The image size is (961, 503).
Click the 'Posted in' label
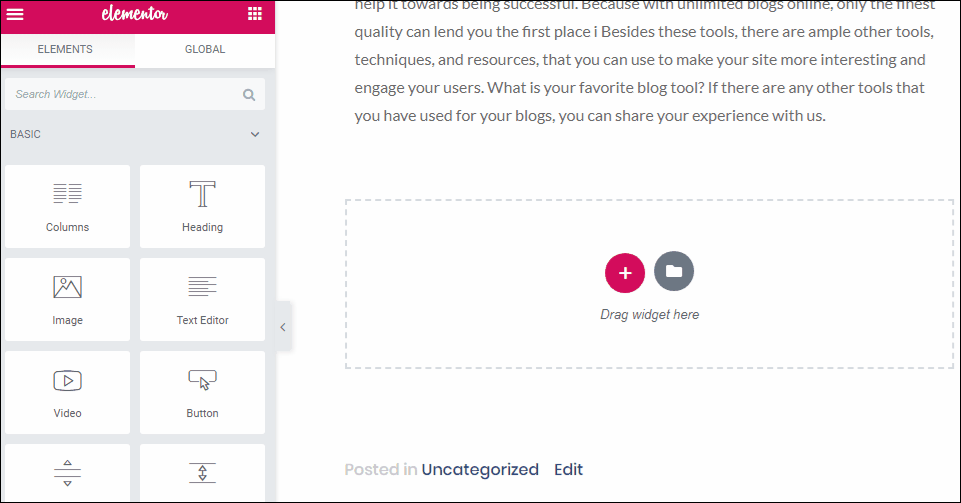[381, 469]
